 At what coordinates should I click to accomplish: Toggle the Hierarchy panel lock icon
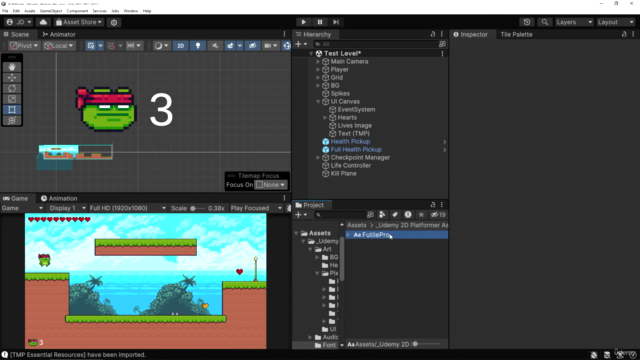433,34
